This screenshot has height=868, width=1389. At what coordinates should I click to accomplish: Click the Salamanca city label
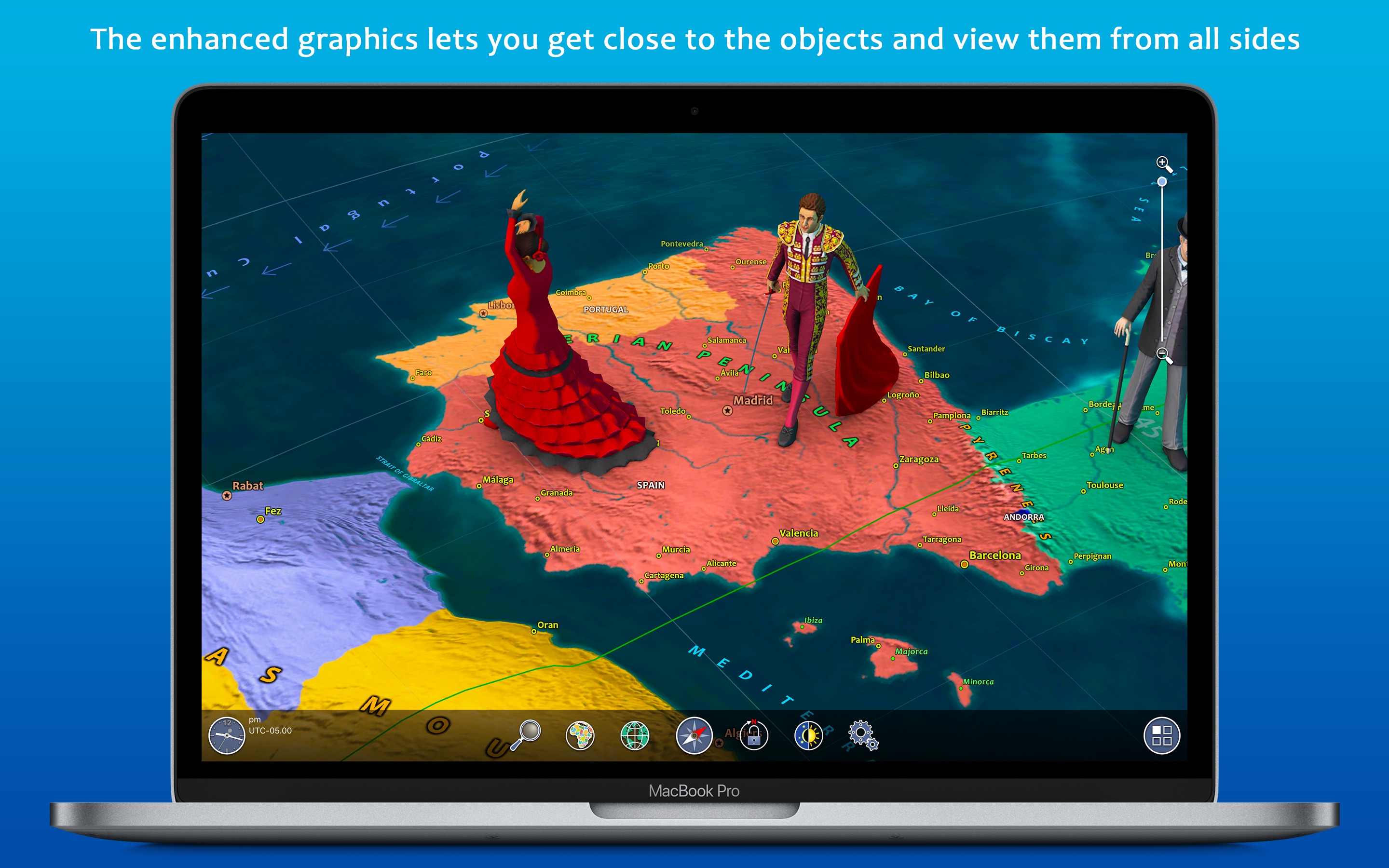point(727,340)
